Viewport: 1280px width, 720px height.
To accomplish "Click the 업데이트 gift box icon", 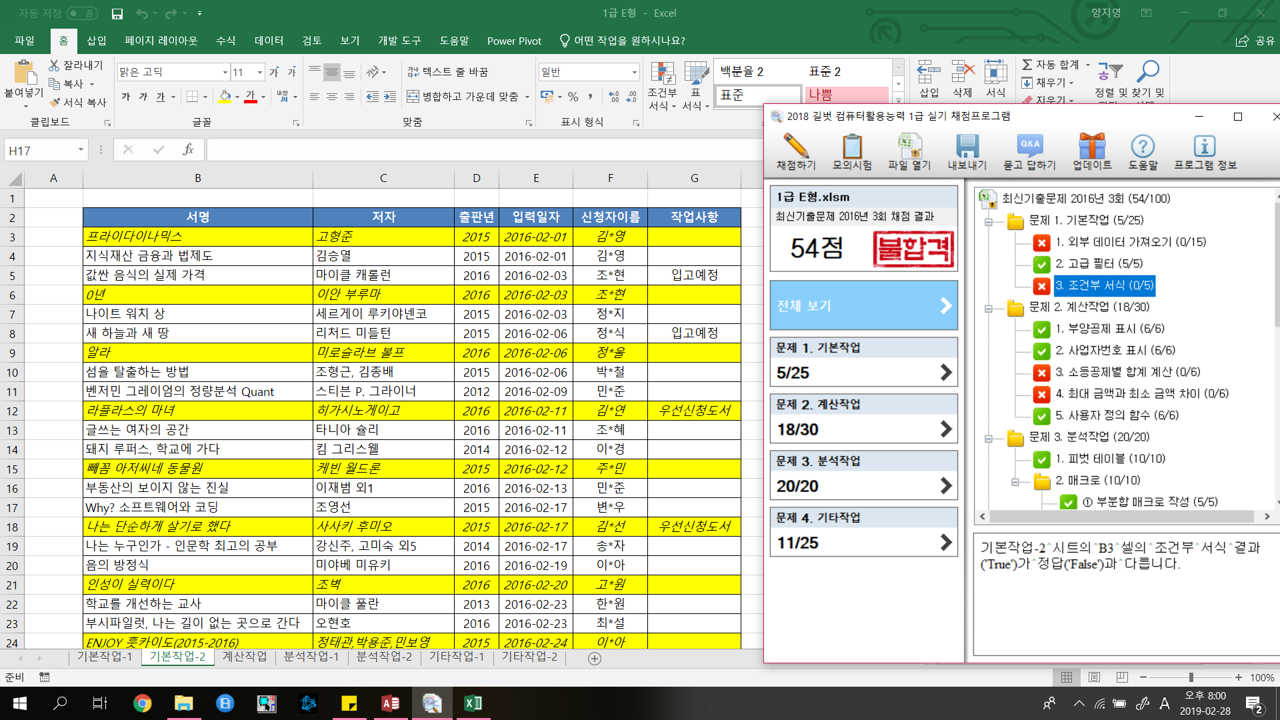I will pos(1091,151).
